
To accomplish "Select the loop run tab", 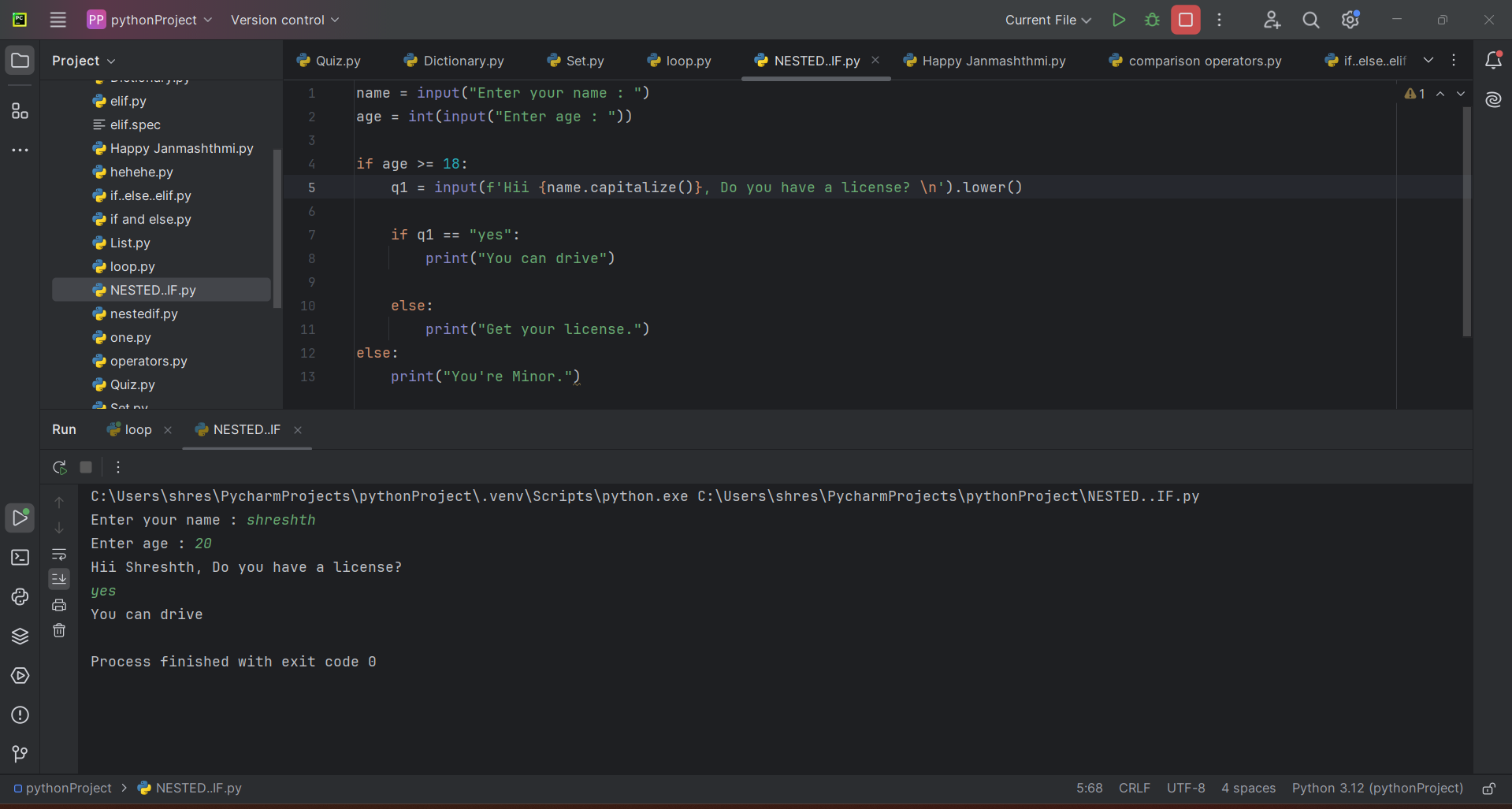I will coord(130,429).
